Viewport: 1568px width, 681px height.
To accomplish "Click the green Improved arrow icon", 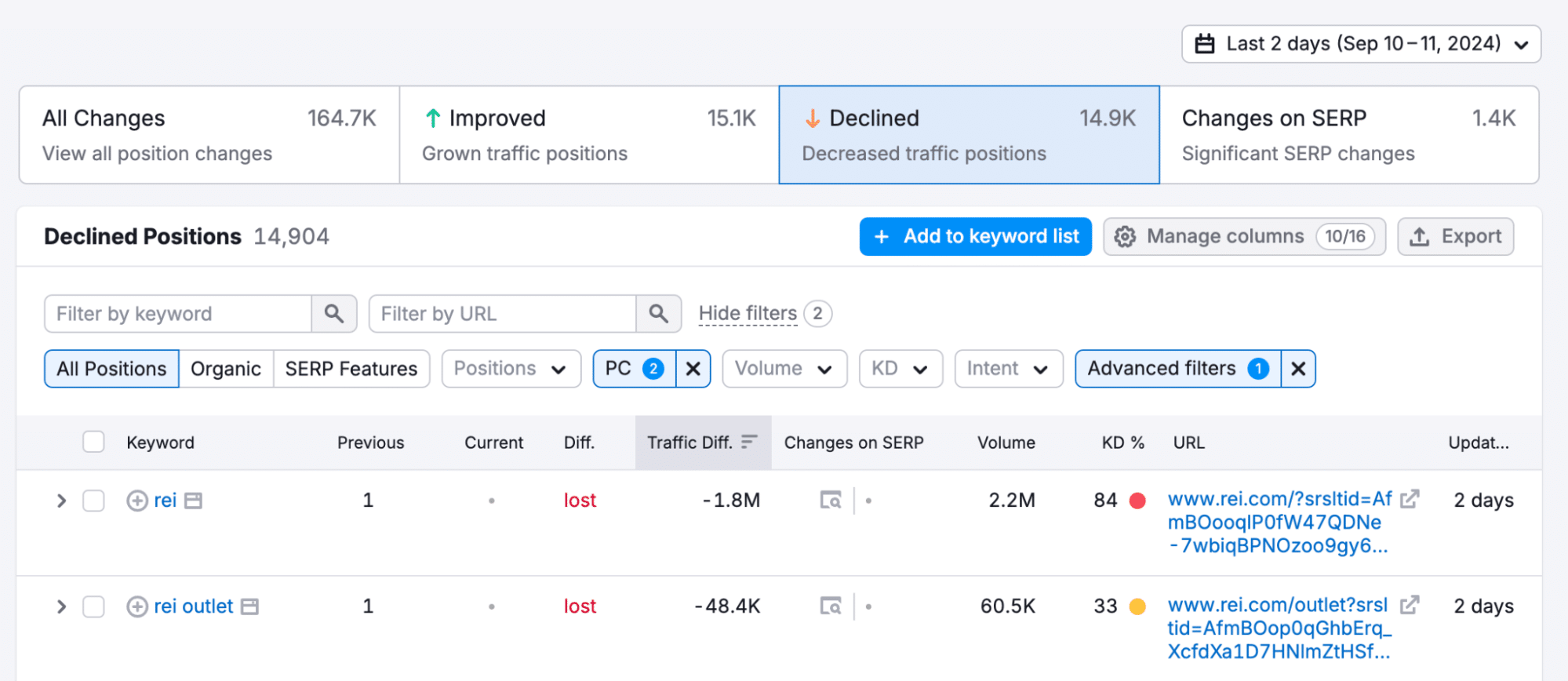I will pyautogui.click(x=433, y=118).
